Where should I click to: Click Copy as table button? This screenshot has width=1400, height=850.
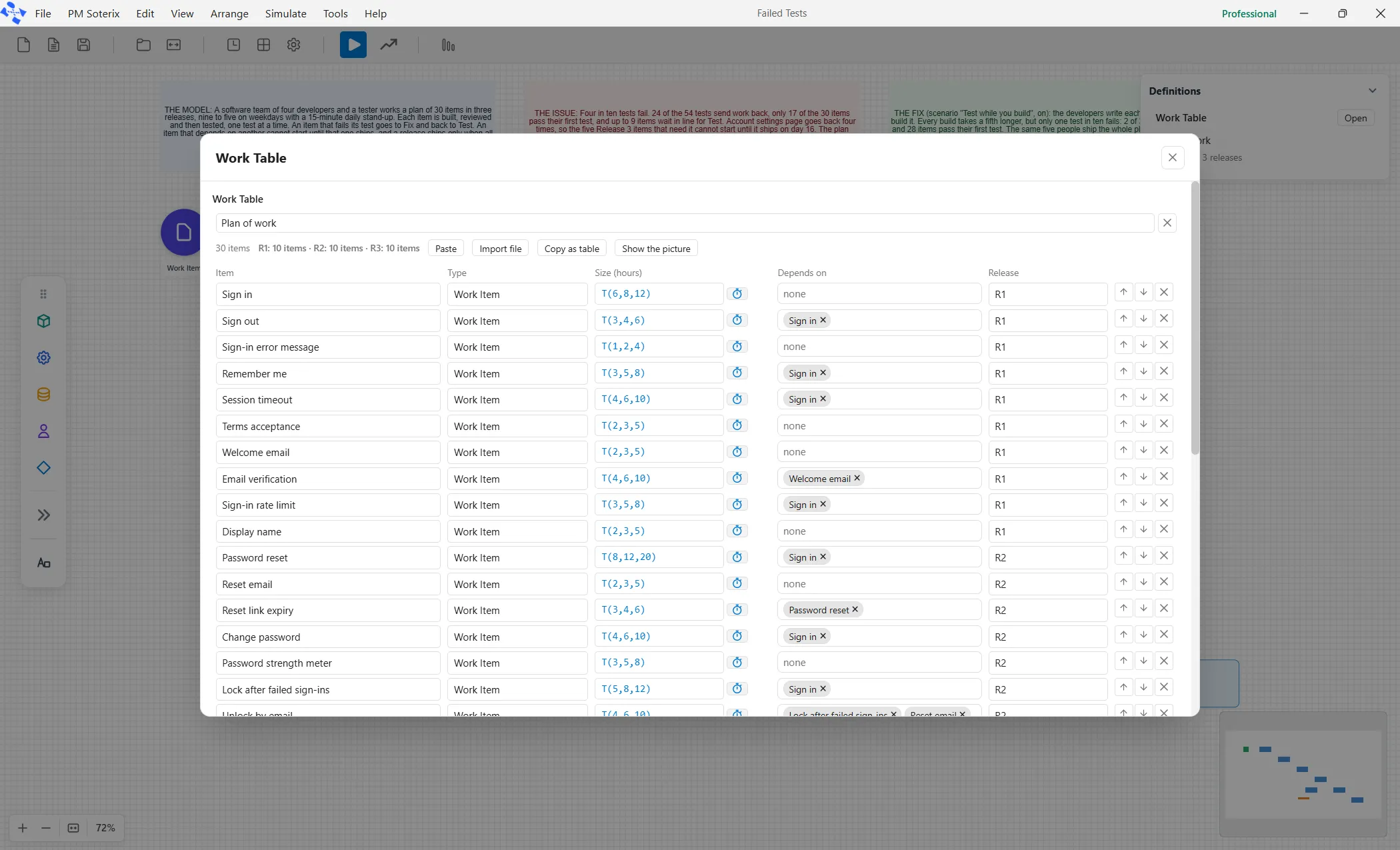[571, 249]
